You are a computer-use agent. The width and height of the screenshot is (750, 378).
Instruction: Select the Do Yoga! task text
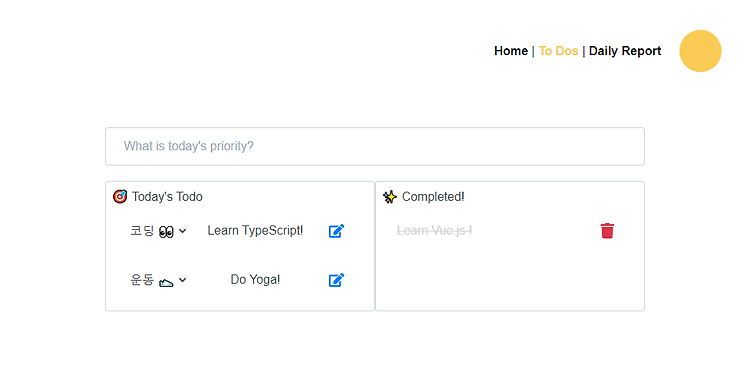point(255,279)
